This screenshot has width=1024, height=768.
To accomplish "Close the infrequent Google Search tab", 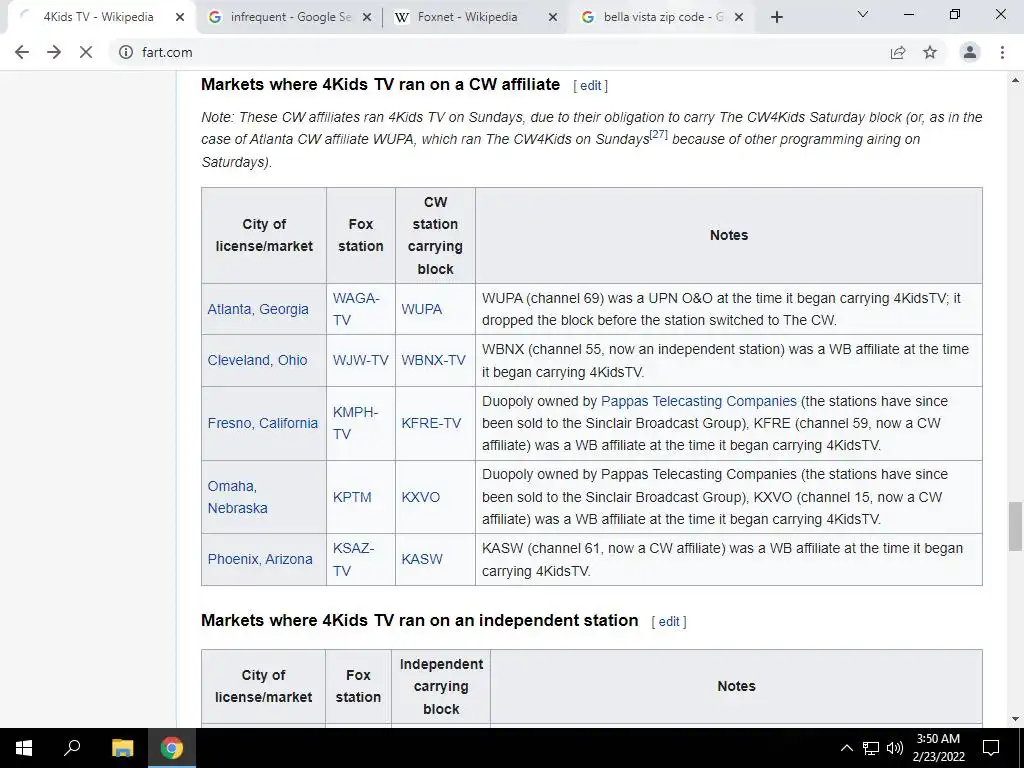I will [x=367, y=18].
